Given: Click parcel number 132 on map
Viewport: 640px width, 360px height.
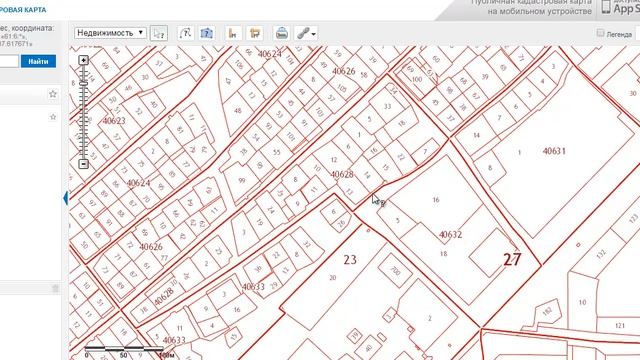Looking at the screenshot, I should tap(600, 254).
